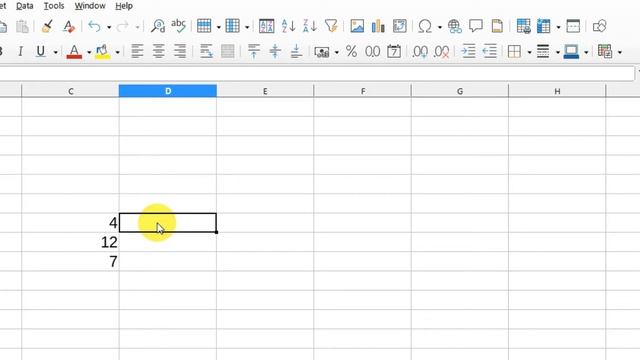
Task: Add a decimal place
Action: click(420, 52)
